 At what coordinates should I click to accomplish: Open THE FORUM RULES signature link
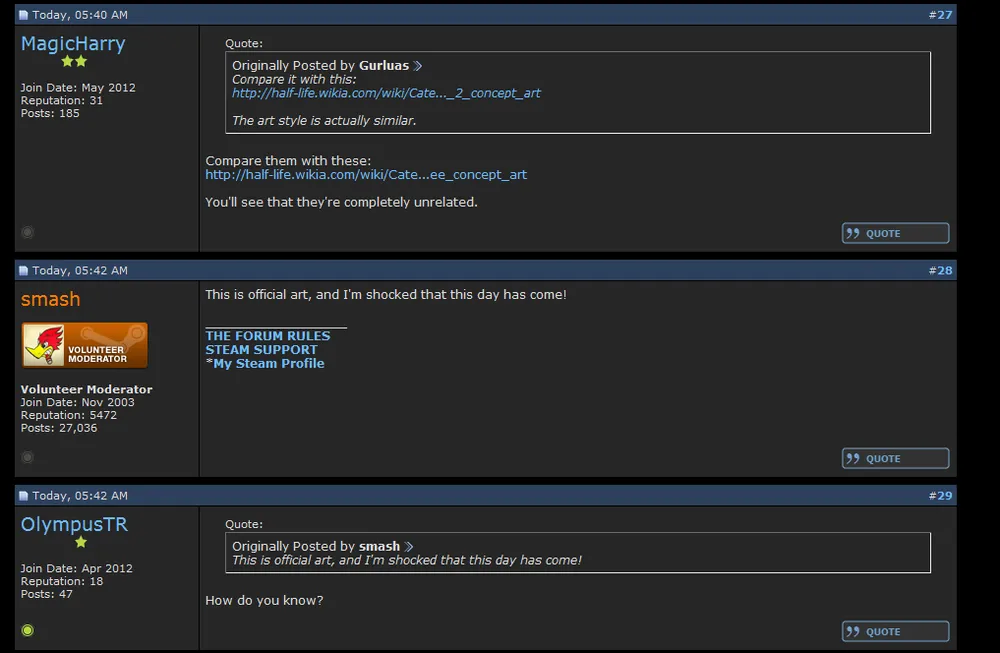coord(267,336)
